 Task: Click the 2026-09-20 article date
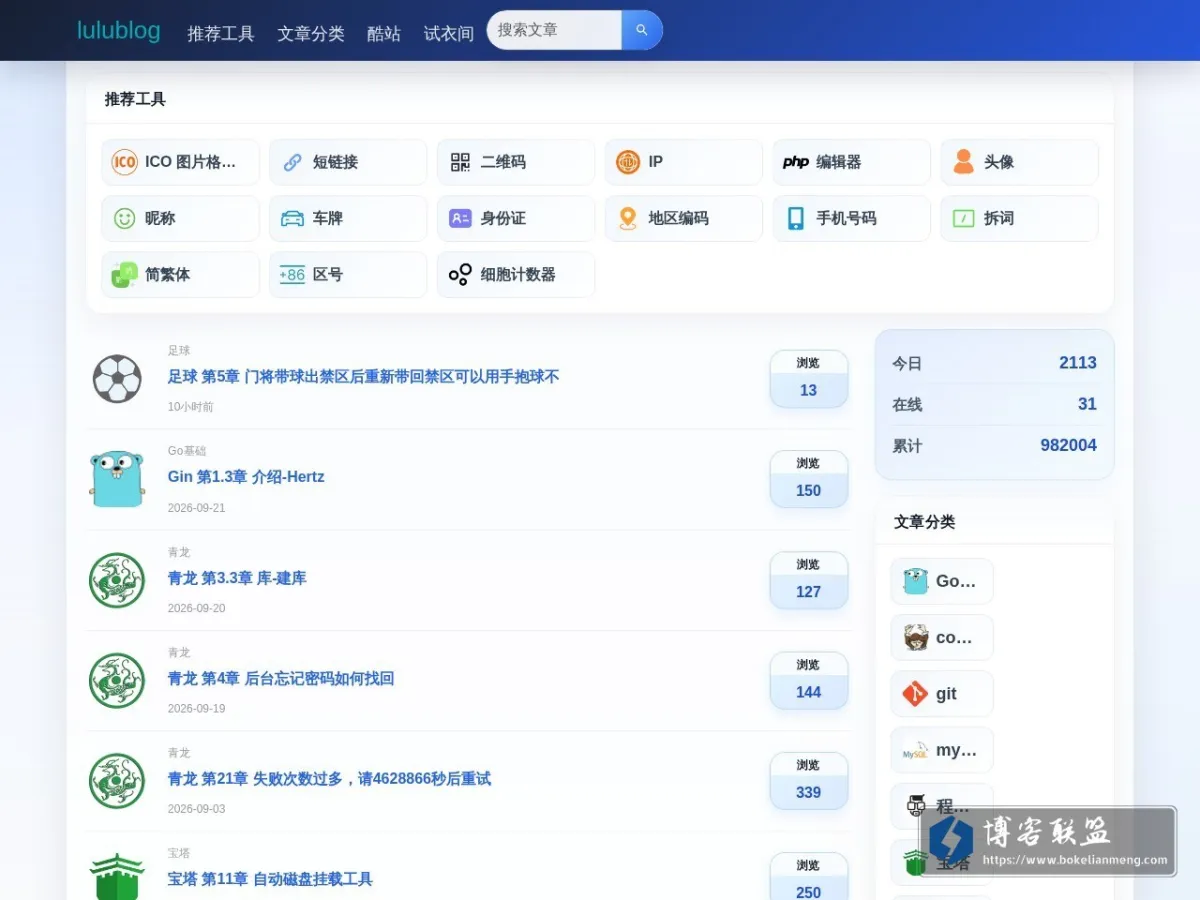196,608
